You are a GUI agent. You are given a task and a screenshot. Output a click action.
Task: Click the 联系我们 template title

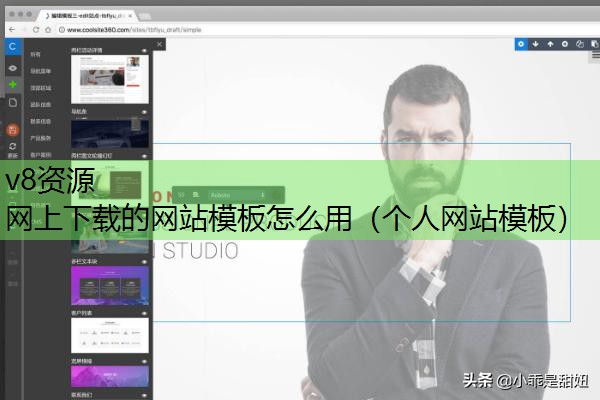coord(82,395)
